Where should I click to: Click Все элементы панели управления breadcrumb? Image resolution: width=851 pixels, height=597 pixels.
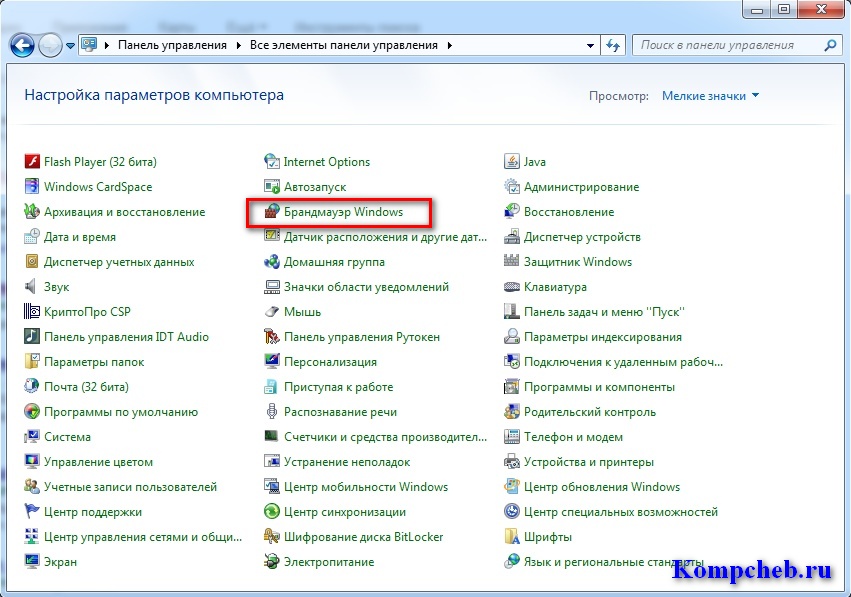click(344, 46)
